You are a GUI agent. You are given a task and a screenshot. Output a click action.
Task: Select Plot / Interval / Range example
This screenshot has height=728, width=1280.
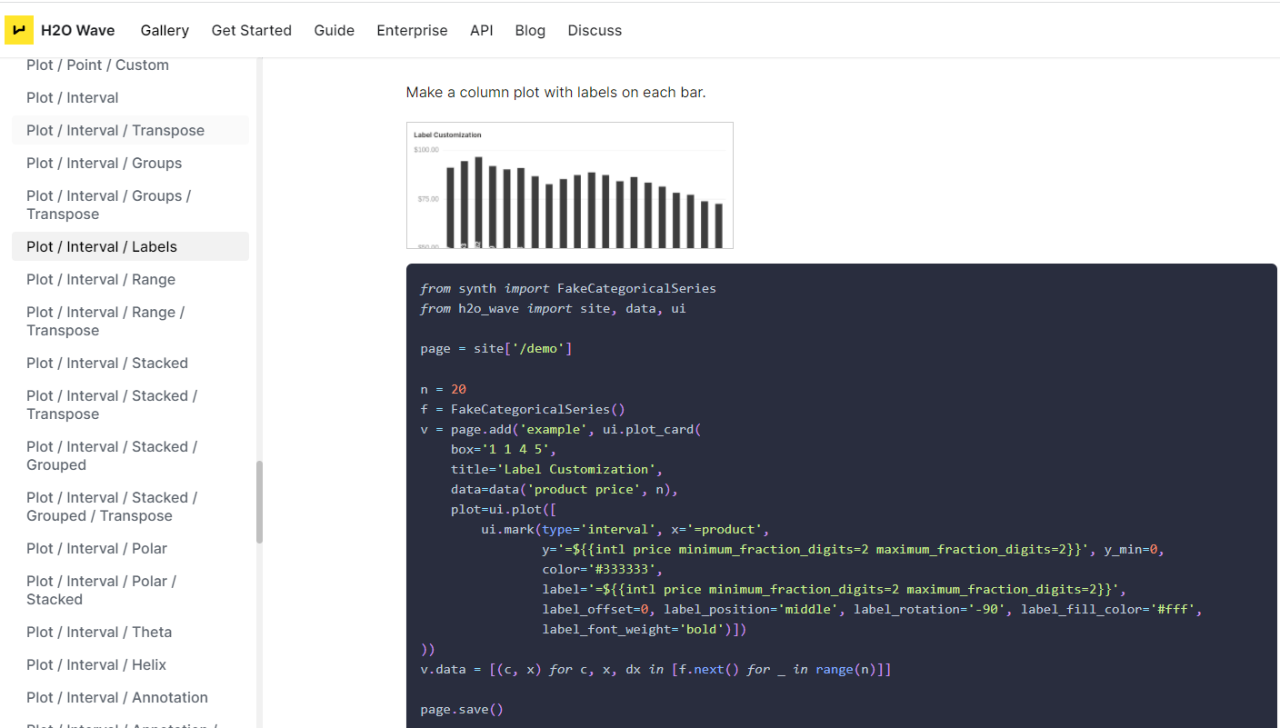tap(101, 279)
